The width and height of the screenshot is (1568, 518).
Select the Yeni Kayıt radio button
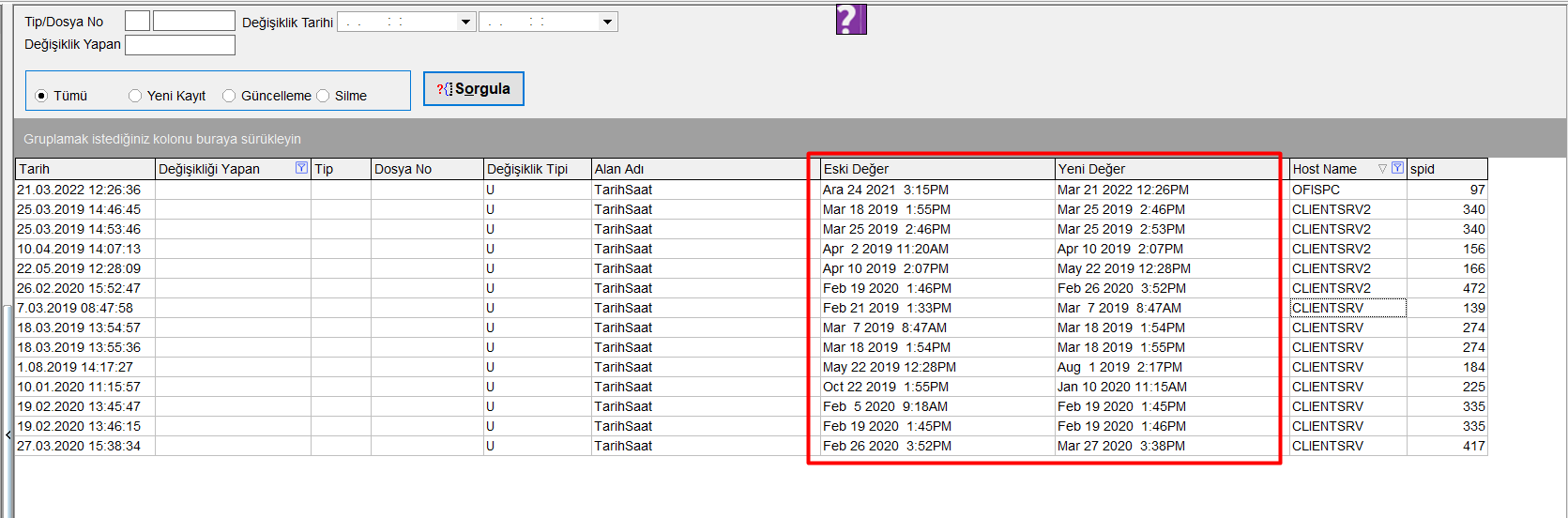point(135,96)
